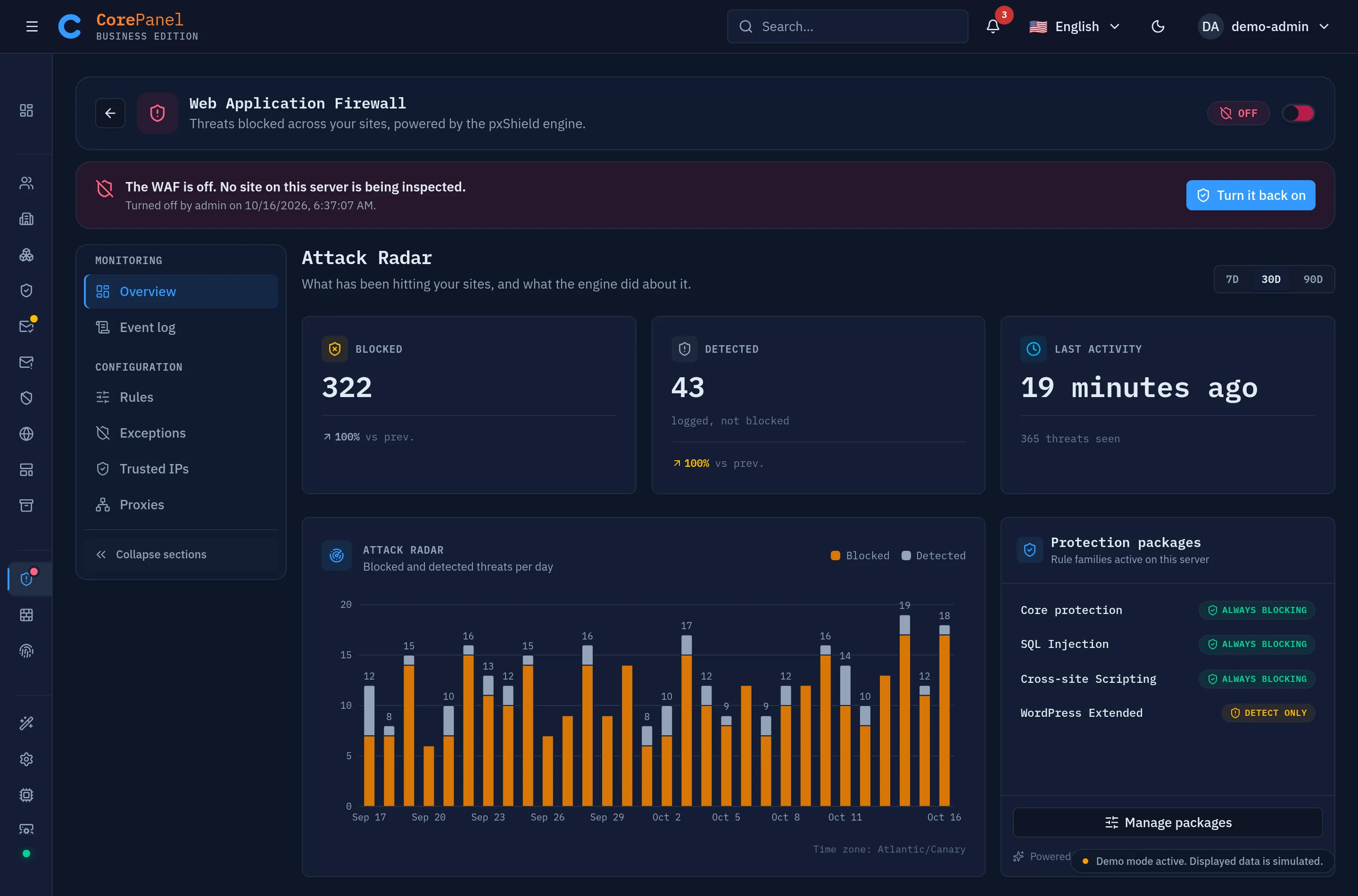The height and width of the screenshot is (896, 1358).
Task: Select the 90D time range
Action: pos(1312,279)
